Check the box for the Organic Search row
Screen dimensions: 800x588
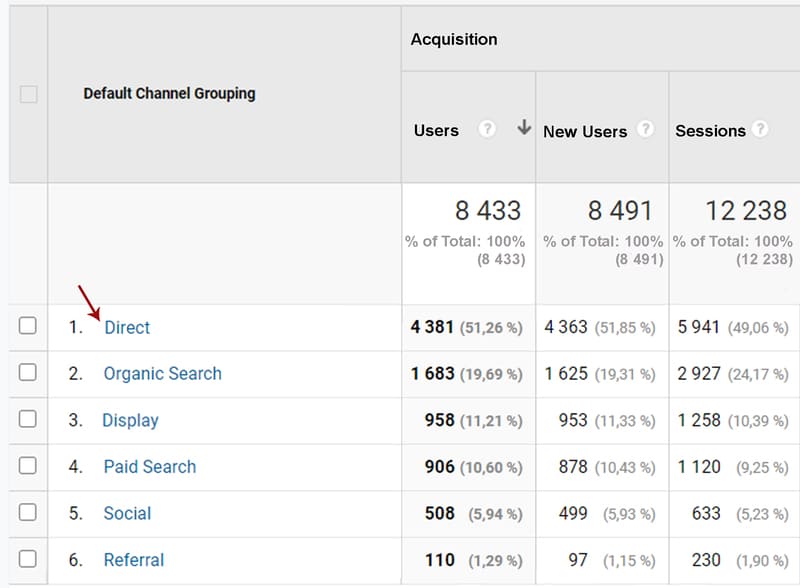point(28,373)
